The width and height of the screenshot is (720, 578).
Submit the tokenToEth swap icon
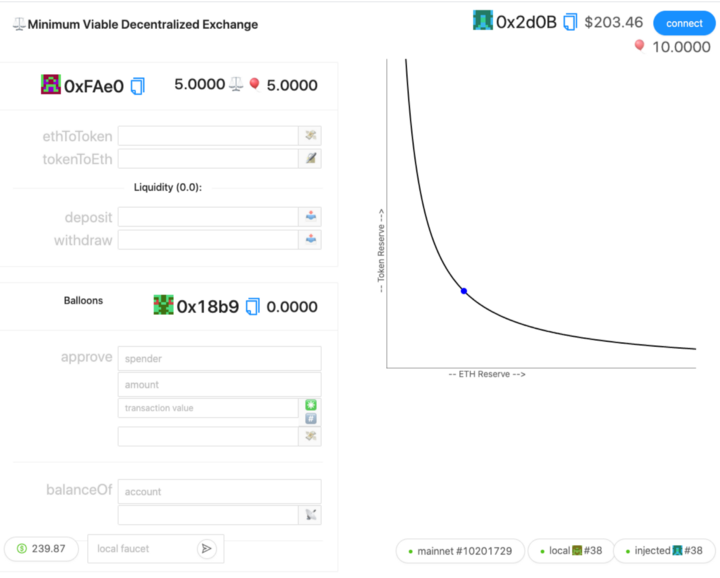(x=311, y=158)
